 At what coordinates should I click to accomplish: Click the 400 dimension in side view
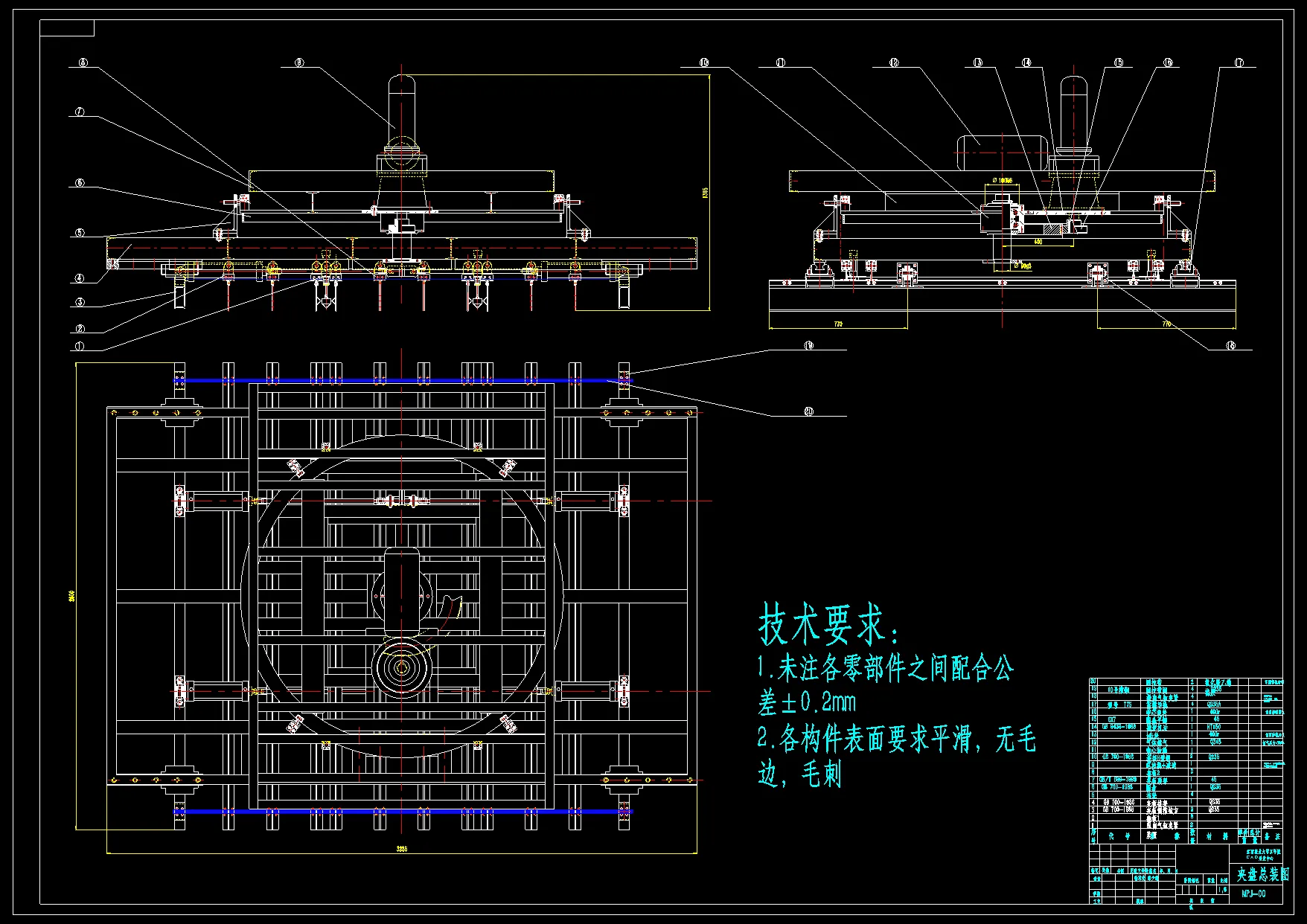(1037, 242)
